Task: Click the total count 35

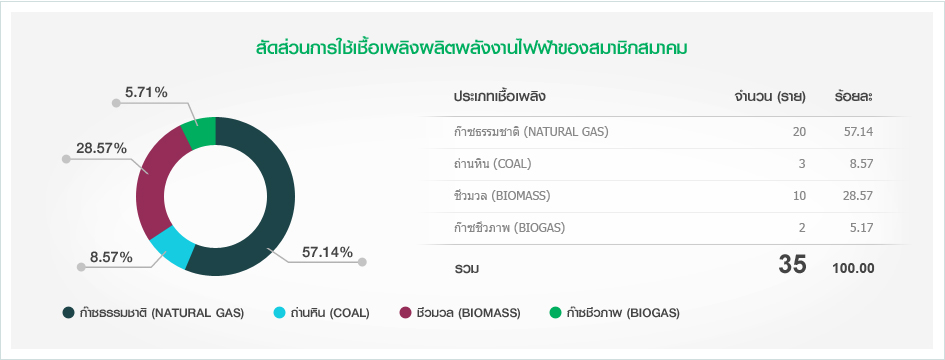Action: click(x=792, y=265)
